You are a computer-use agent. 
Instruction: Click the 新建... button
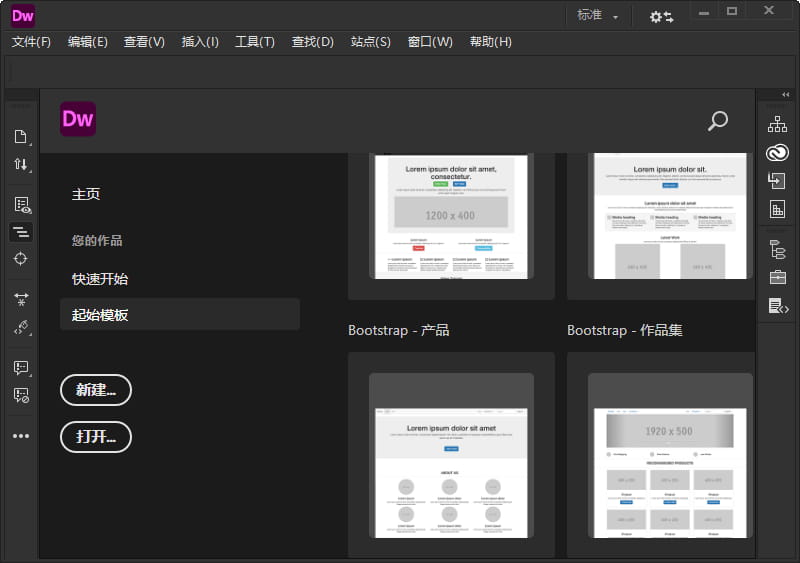[x=96, y=390]
